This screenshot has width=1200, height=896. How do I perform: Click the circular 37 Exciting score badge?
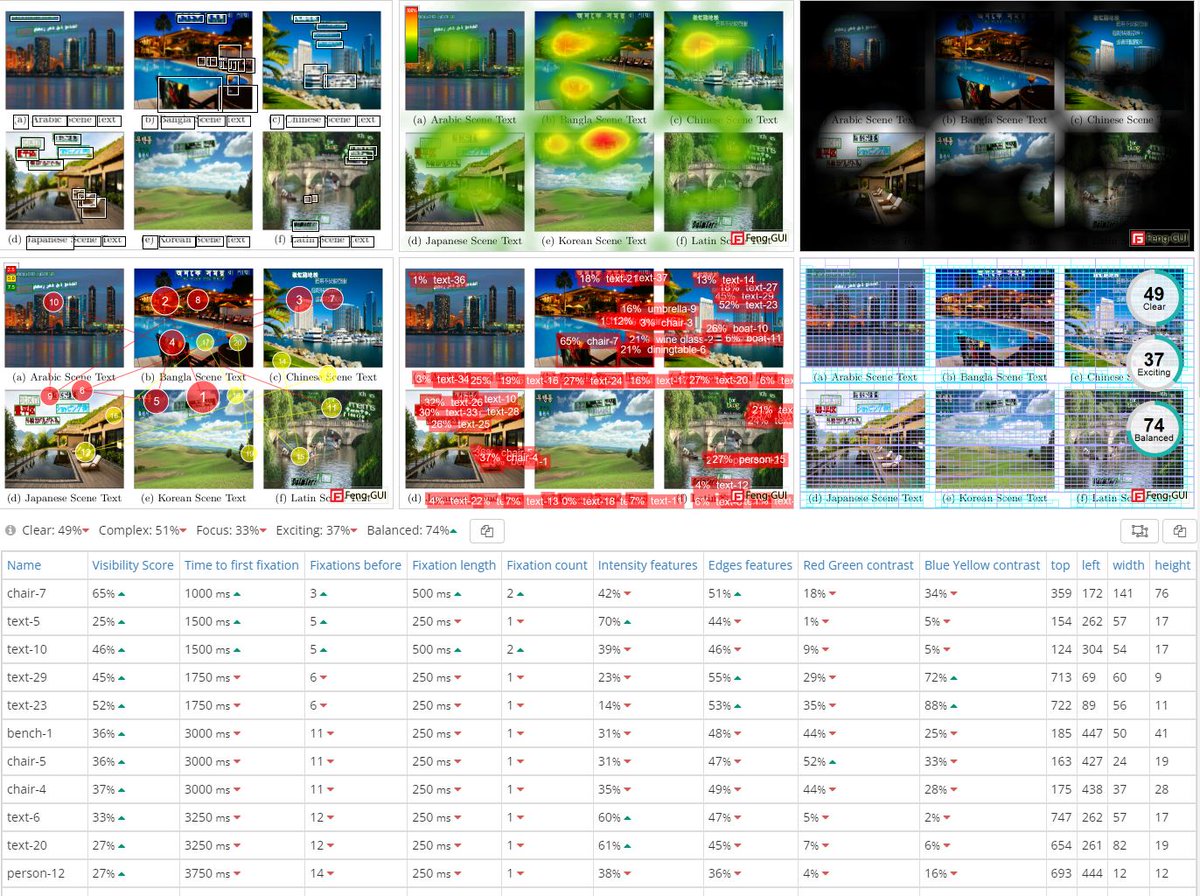1153,365
